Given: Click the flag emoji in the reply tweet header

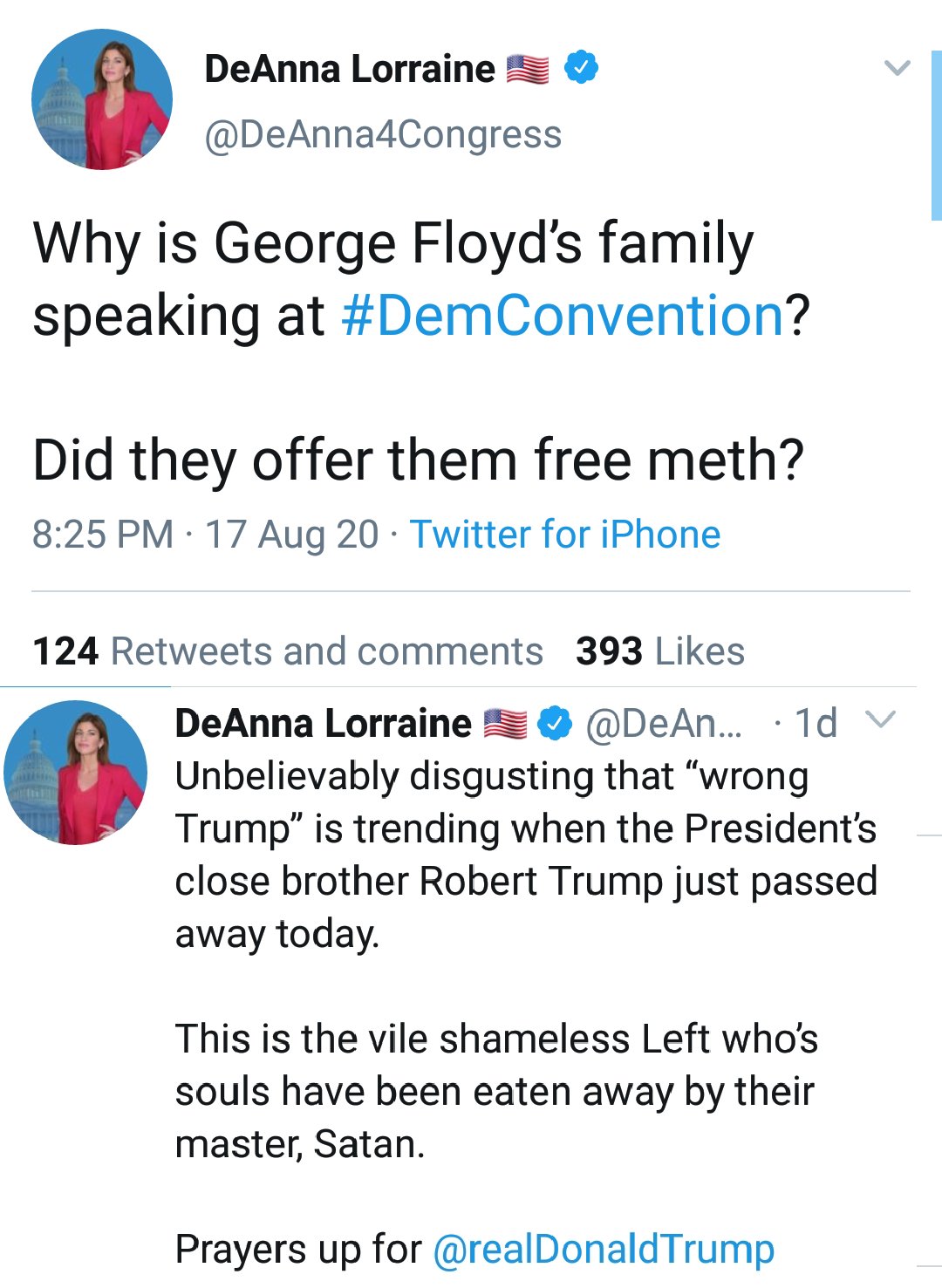Looking at the screenshot, I should pos(506,723).
